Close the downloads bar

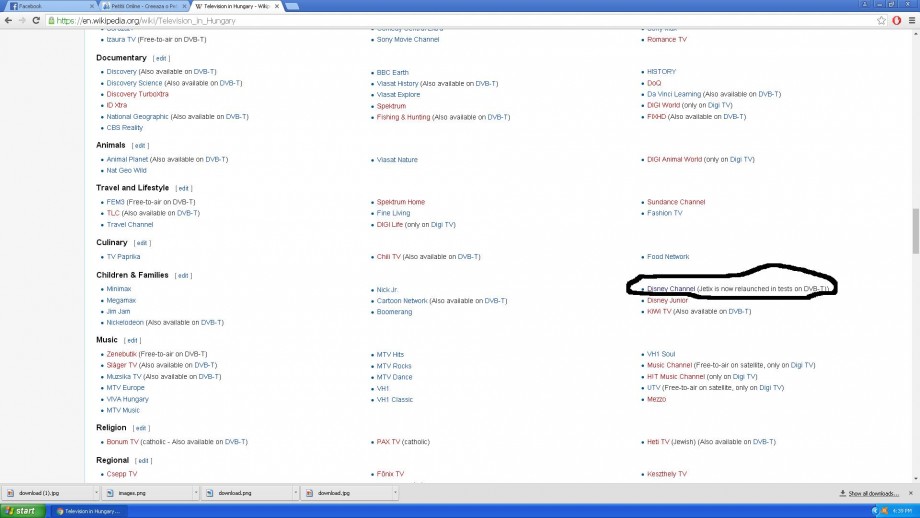911,493
